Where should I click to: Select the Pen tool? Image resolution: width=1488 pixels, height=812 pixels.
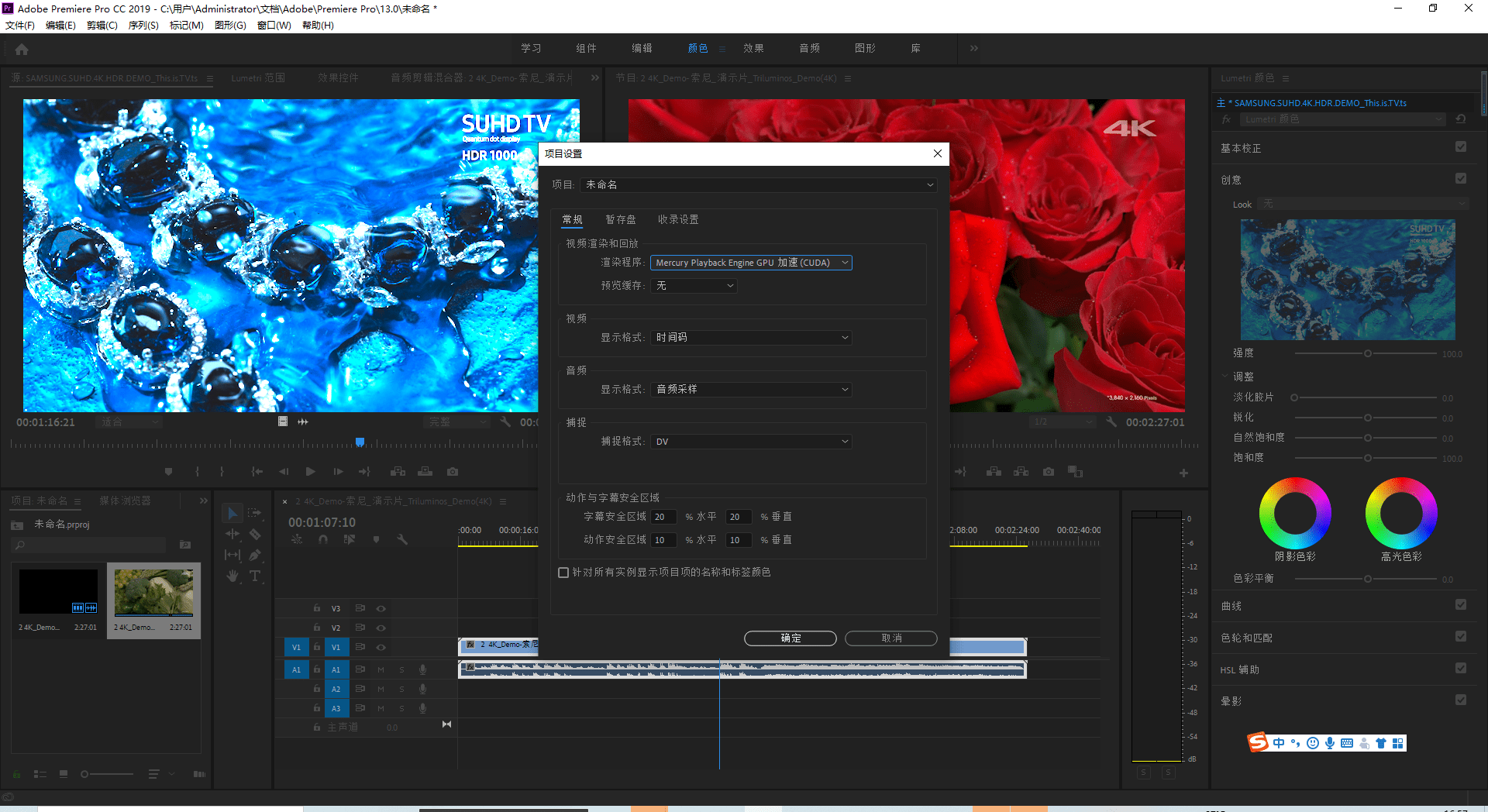255,555
